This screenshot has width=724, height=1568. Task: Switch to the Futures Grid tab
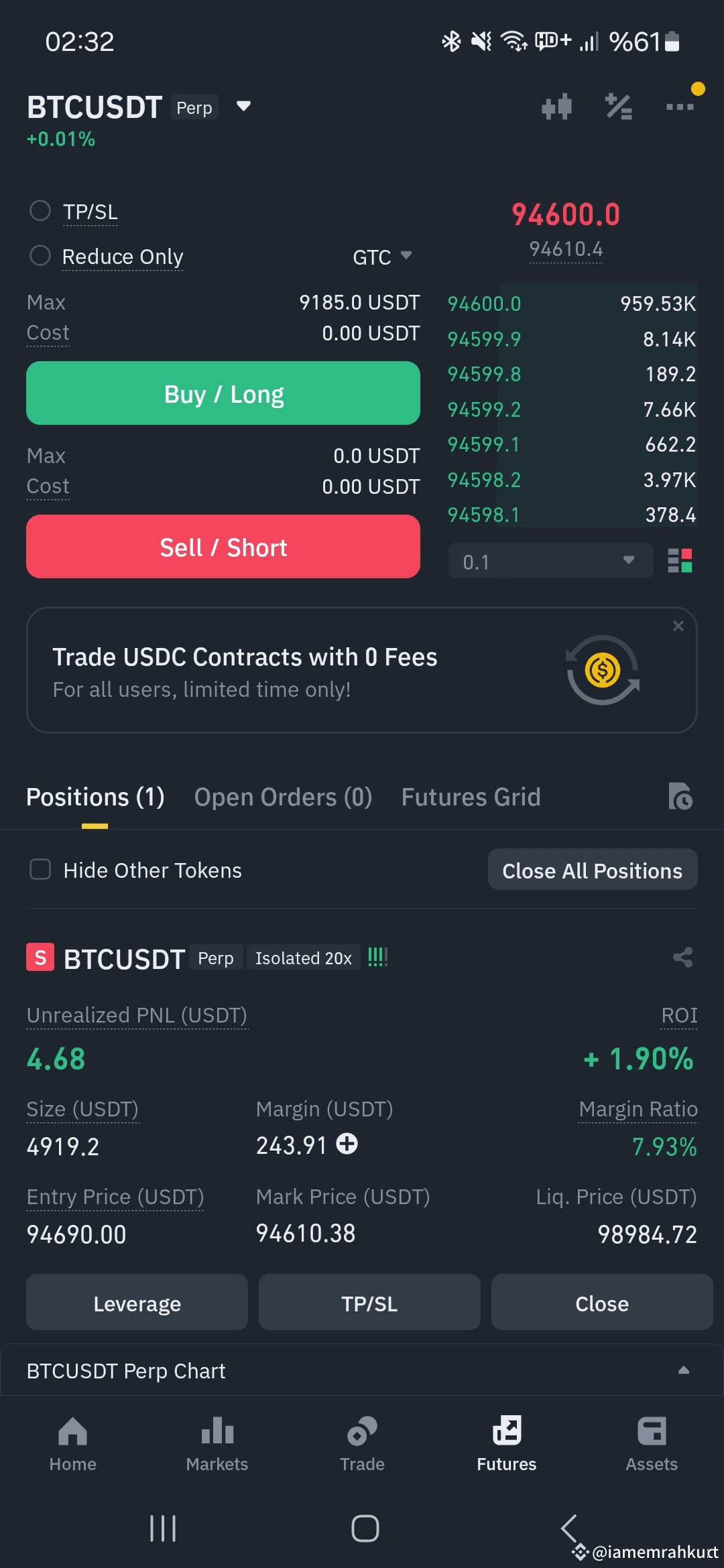click(x=471, y=797)
